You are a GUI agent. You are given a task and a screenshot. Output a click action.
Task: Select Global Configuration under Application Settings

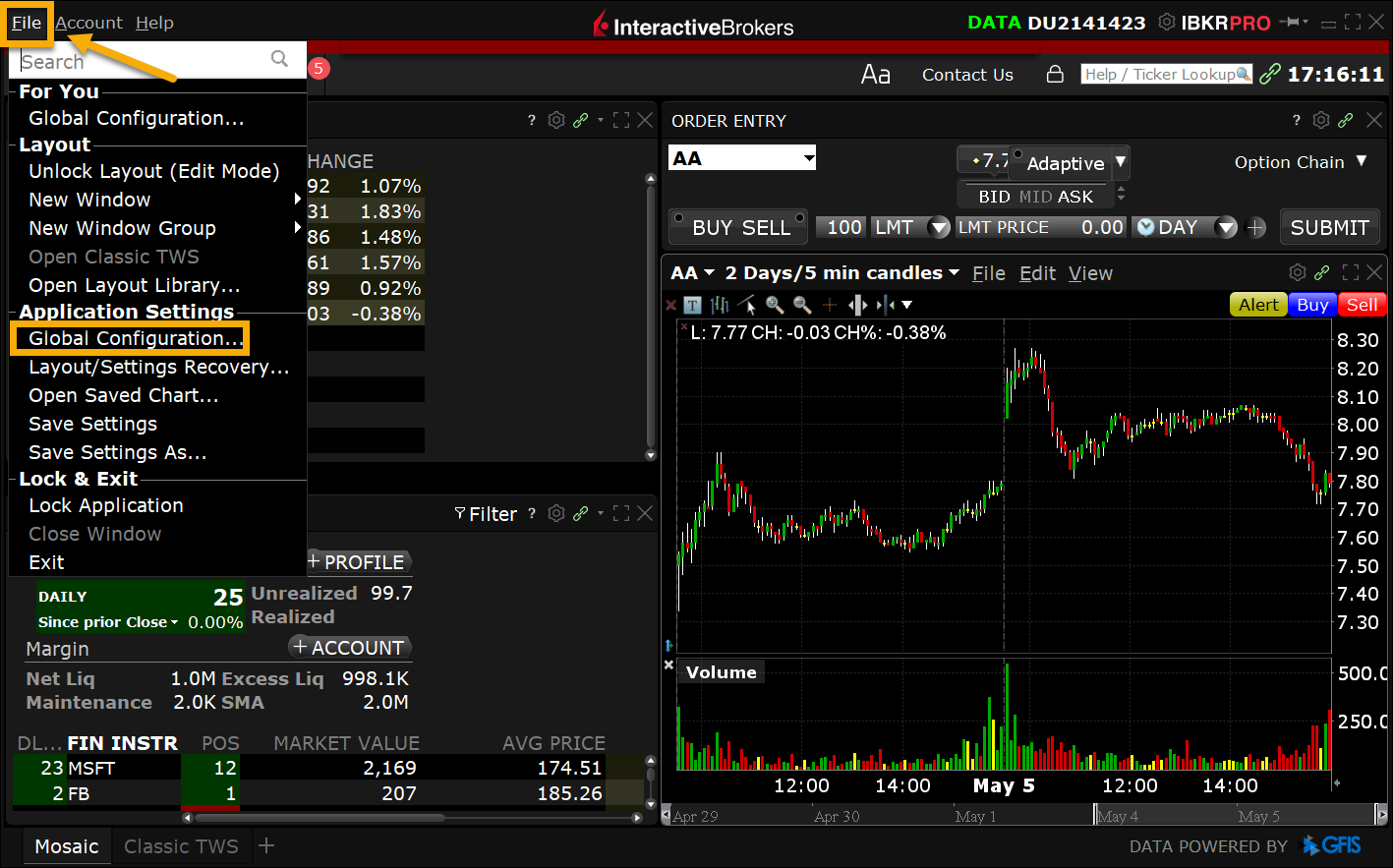[136, 338]
